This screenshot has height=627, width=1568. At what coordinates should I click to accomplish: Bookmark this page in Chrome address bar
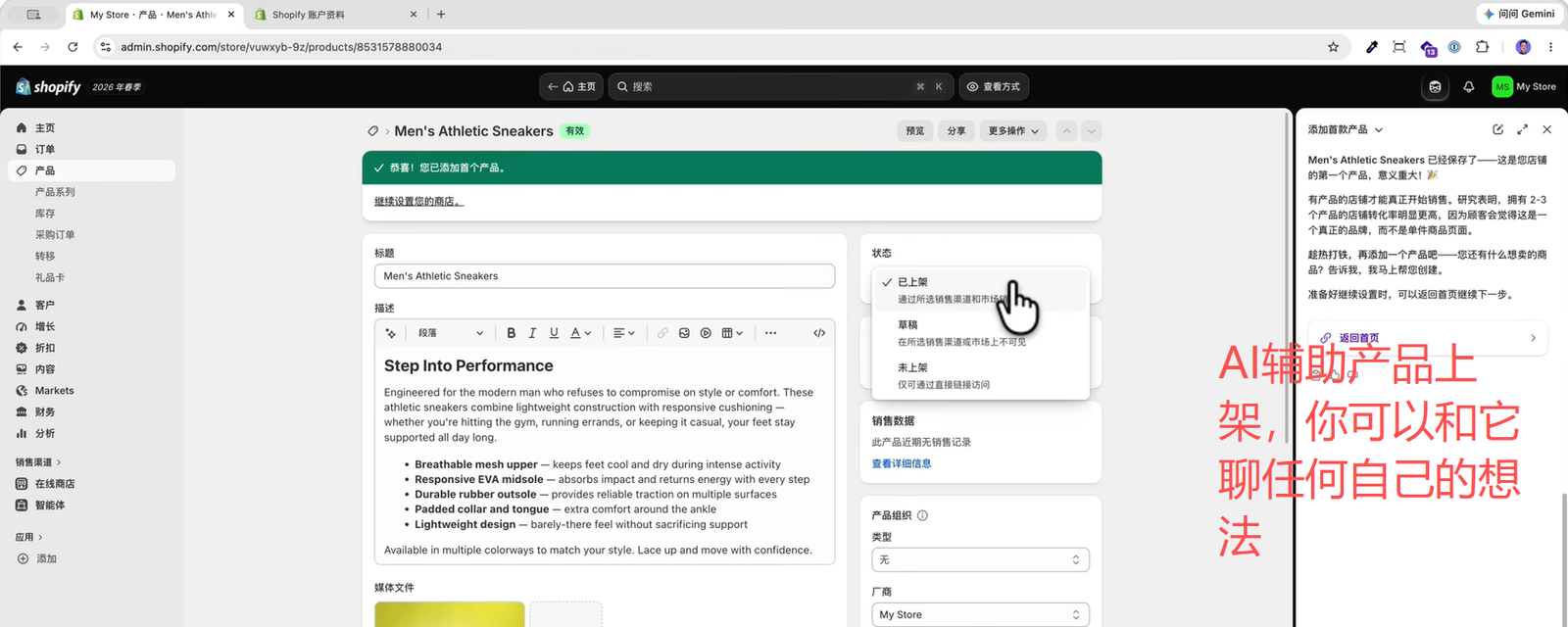[x=1333, y=47]
